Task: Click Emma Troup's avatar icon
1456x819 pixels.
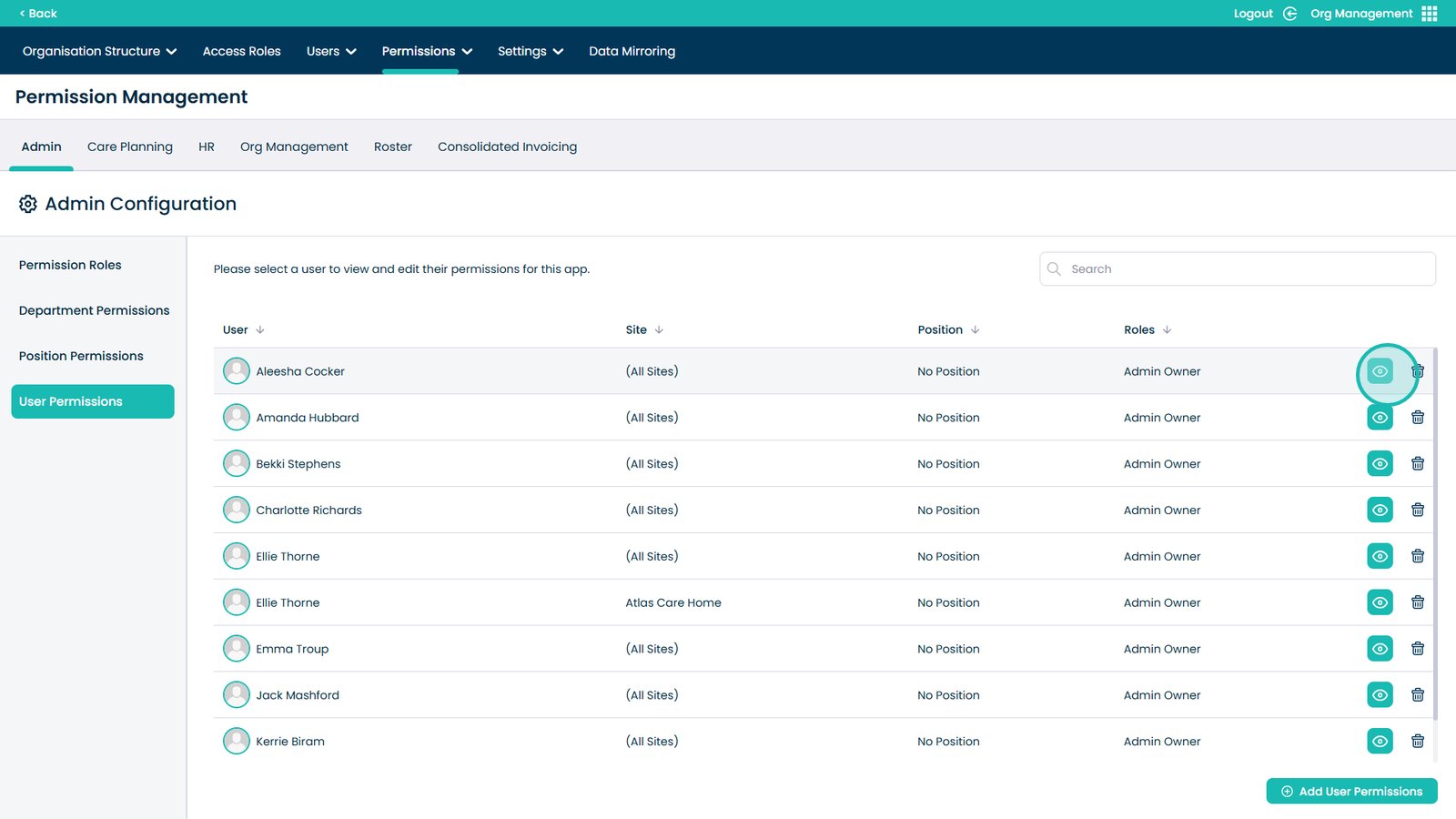Action: pos(237,649)
